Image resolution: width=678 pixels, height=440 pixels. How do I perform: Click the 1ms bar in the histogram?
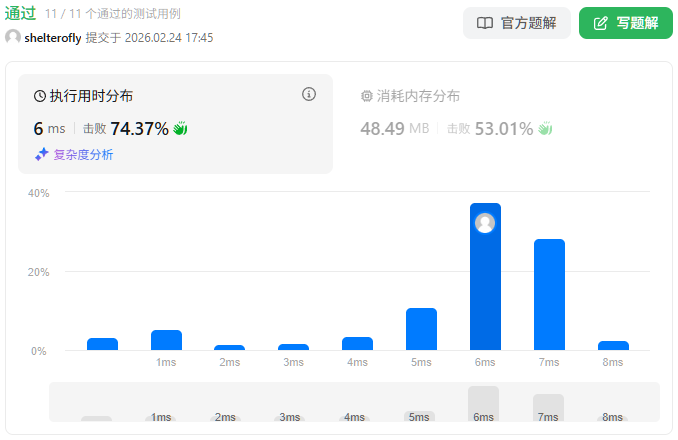point(166,340)
